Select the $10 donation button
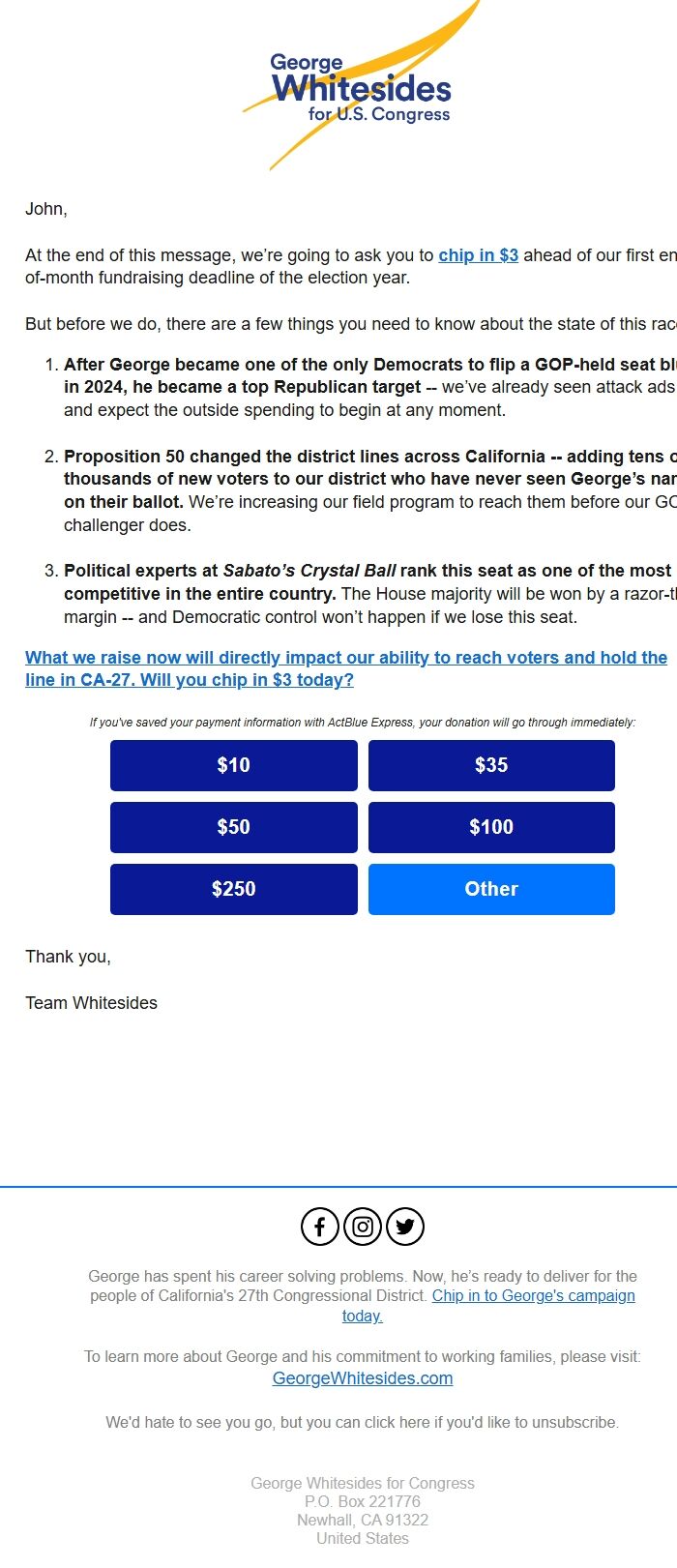The height and width of the screenshot is (1568, 677). [x=233, y=765]
